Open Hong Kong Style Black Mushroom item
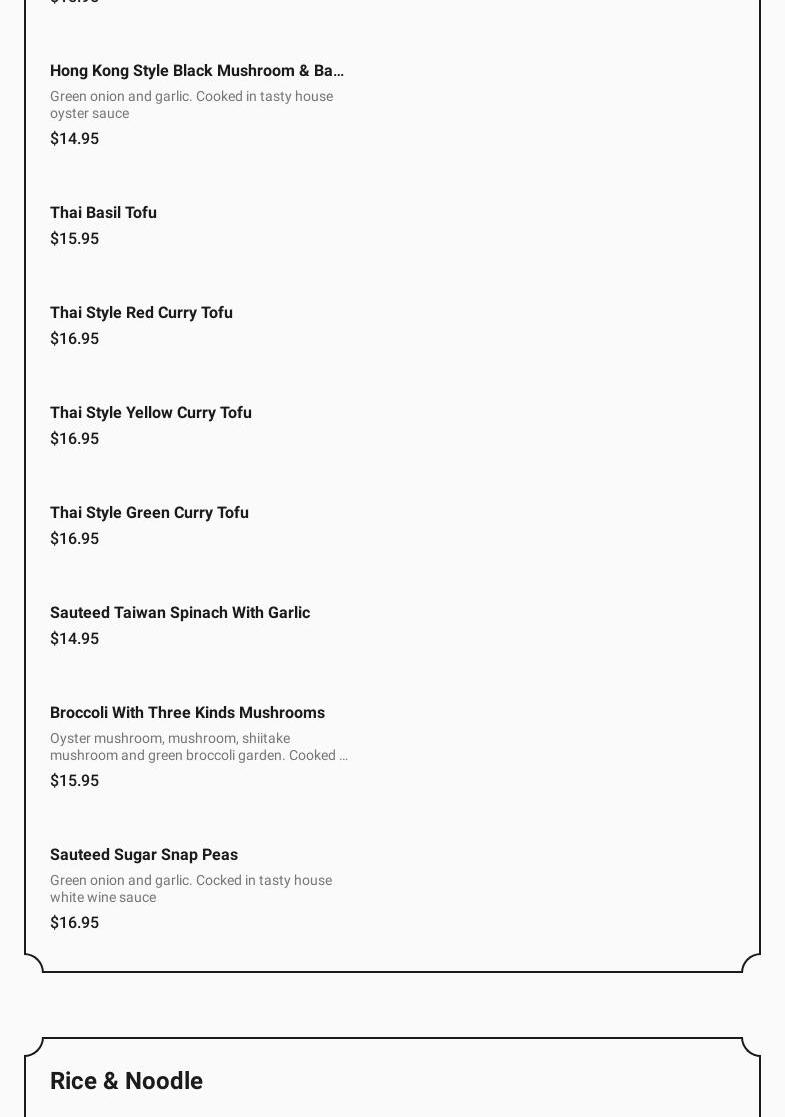Screen dimensions: 785x1117 click(197, 71)
